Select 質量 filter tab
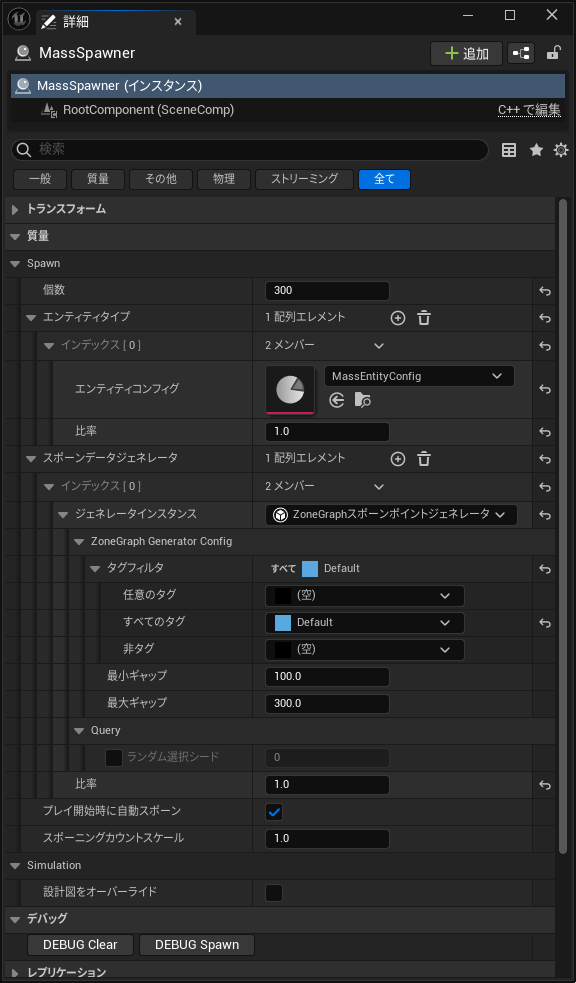 coord(98,179)
